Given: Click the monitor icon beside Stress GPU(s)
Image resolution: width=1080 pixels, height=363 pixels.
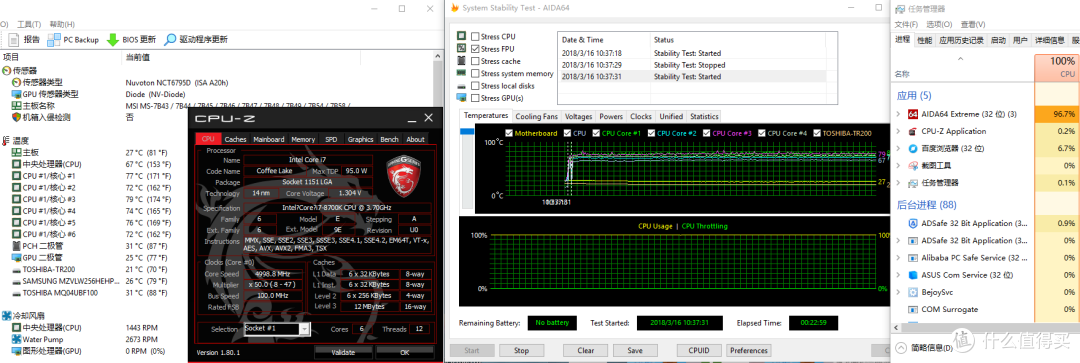Looking at the screenshot, I should coord(461,98).
